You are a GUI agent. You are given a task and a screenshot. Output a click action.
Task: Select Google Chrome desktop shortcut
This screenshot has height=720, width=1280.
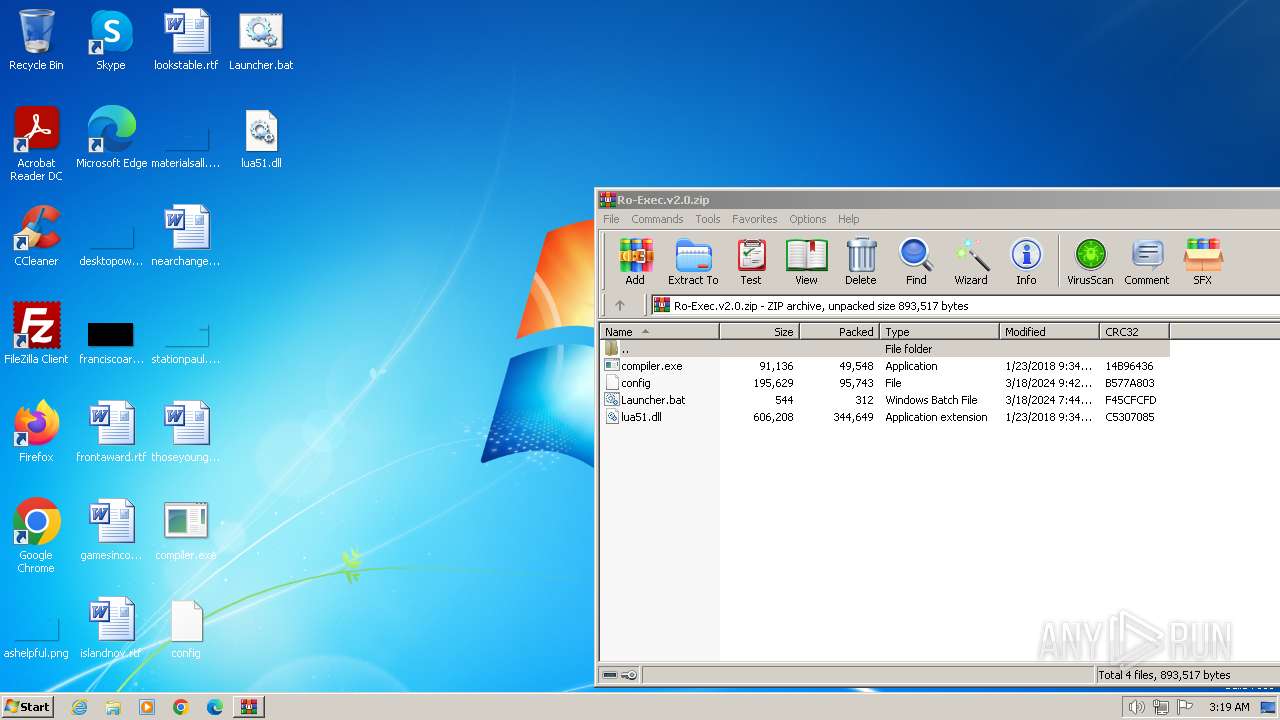pyautogui.click(x=36, y=536)
